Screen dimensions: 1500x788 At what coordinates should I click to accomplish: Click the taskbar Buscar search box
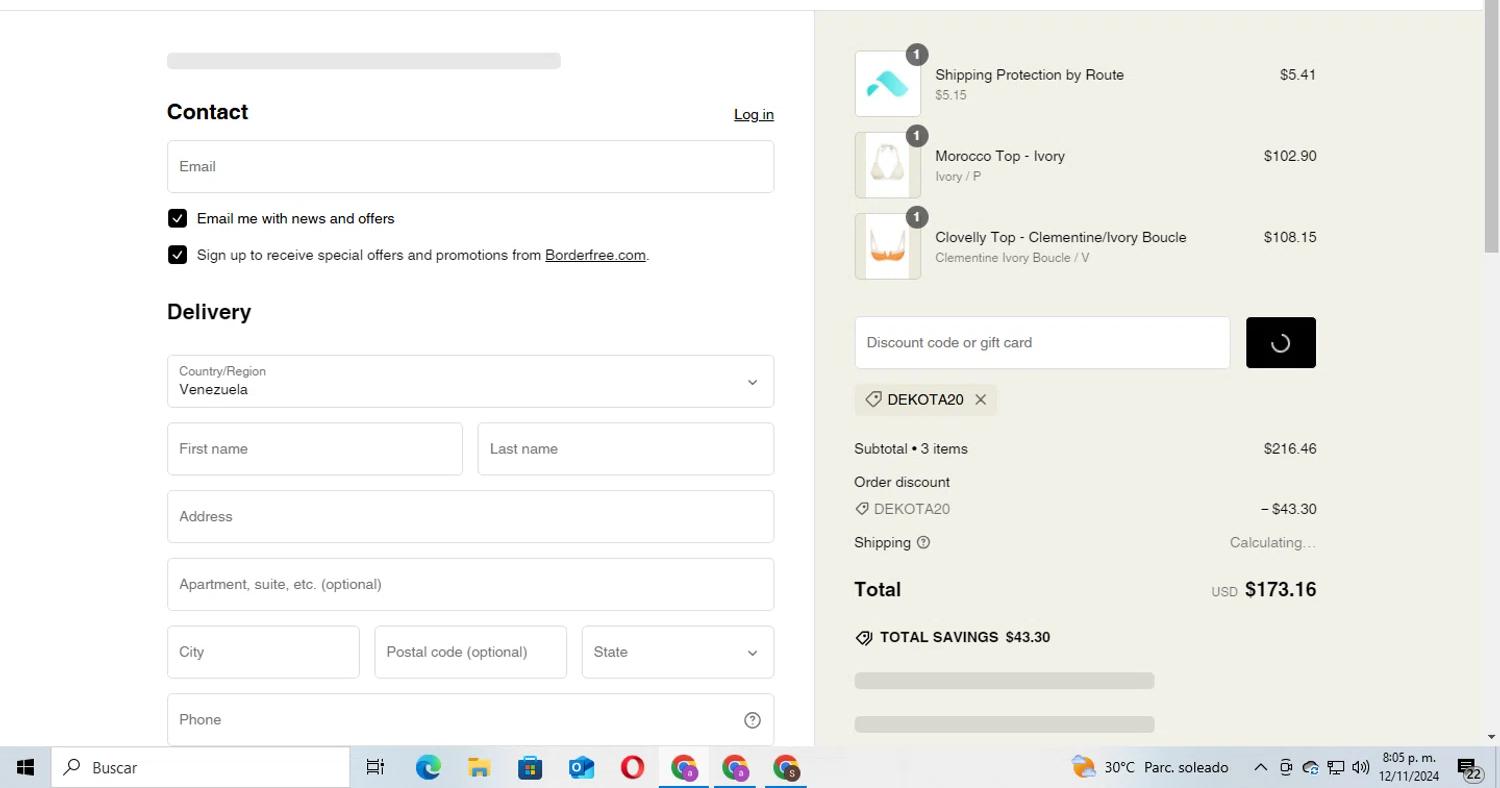coord(200,768)
